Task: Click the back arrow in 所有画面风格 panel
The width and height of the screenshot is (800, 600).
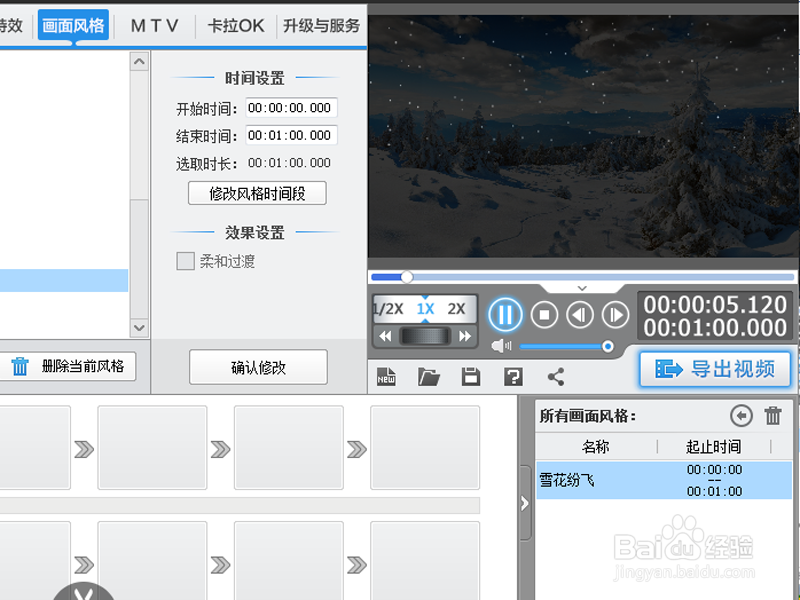Action: point(741,416)
